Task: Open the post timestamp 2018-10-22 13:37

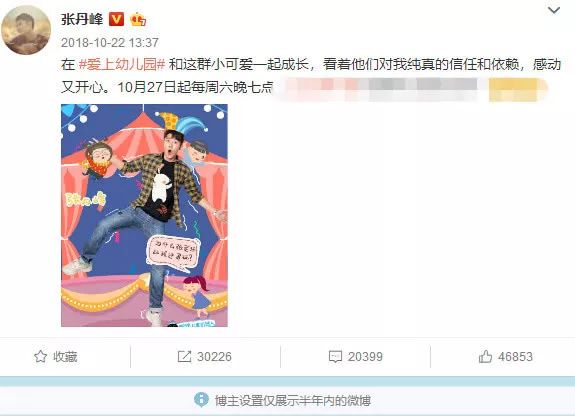Action: click(110, 43)
